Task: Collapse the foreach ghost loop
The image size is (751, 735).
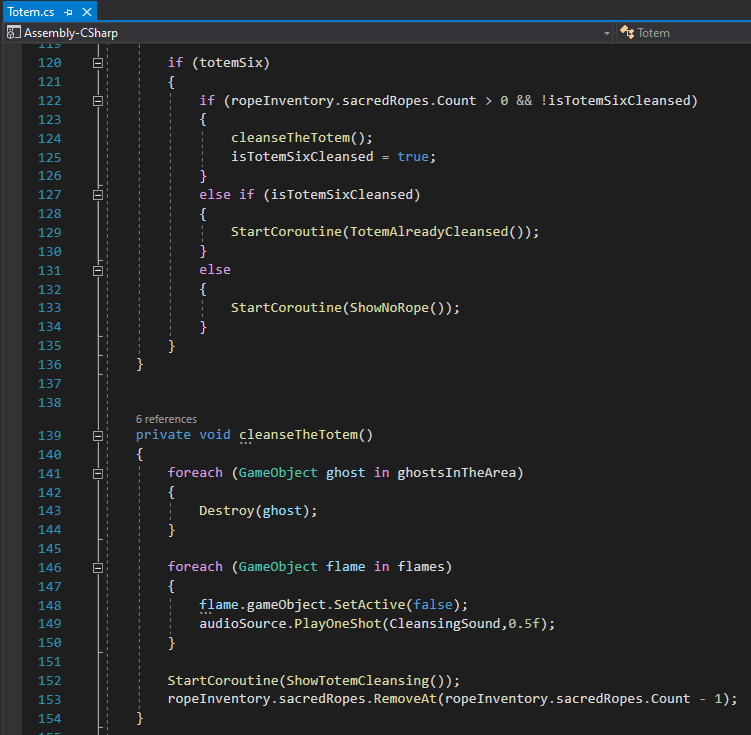Action: [x=98, y=473]
